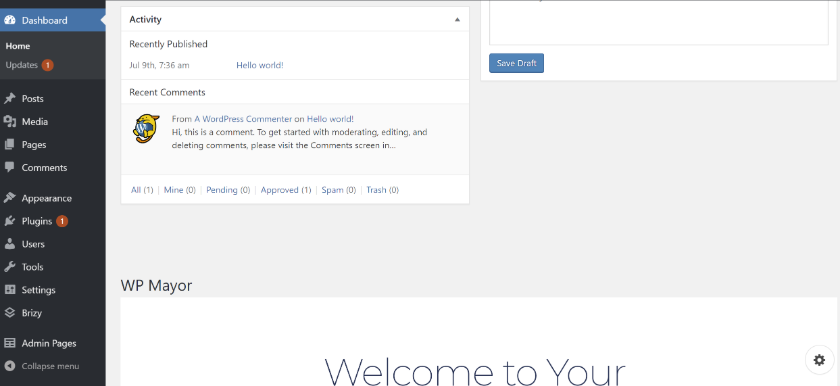840x386 pixels.
Task: Click the Collapse menu arrow icon
Action: 10,366
